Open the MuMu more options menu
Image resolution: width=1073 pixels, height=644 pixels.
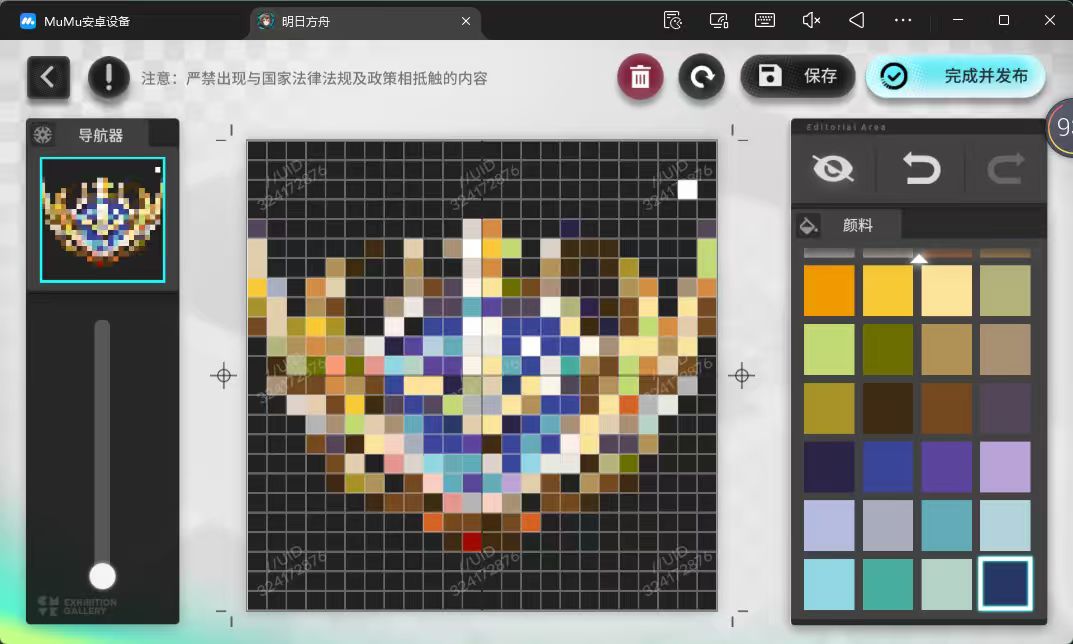click(x=903, y=20)
